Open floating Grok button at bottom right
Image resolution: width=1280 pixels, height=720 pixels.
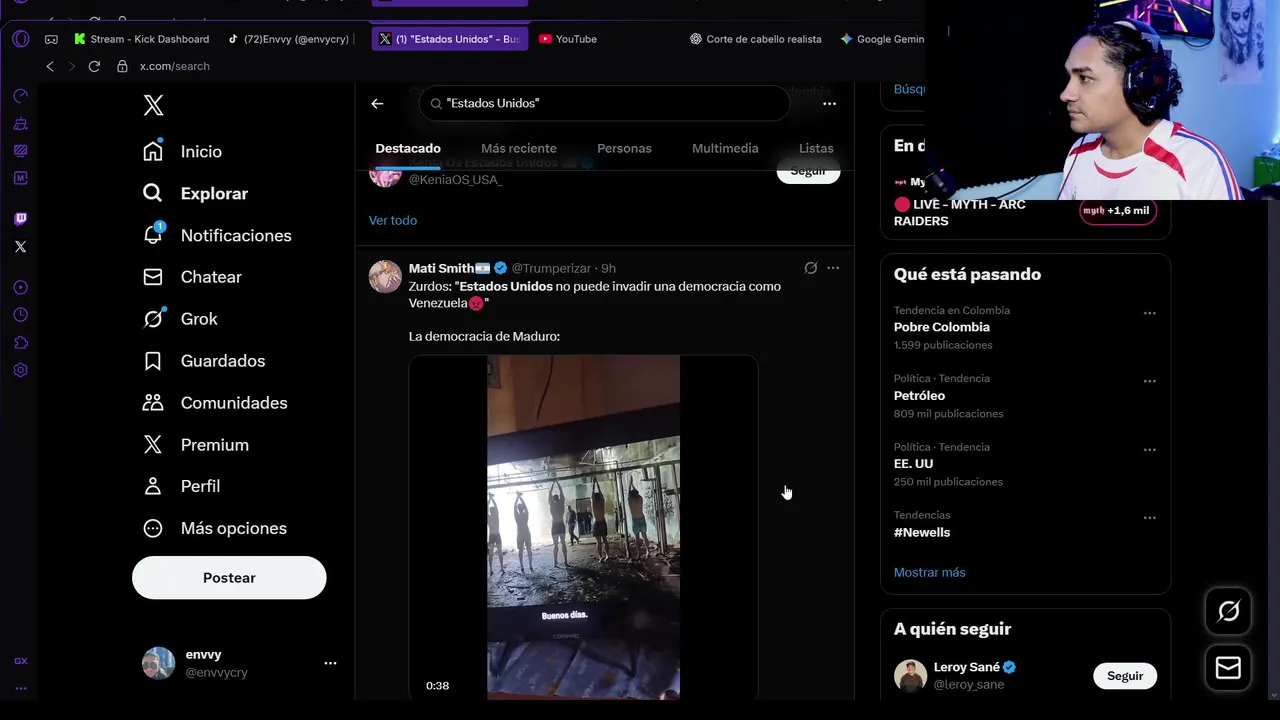1228,611
